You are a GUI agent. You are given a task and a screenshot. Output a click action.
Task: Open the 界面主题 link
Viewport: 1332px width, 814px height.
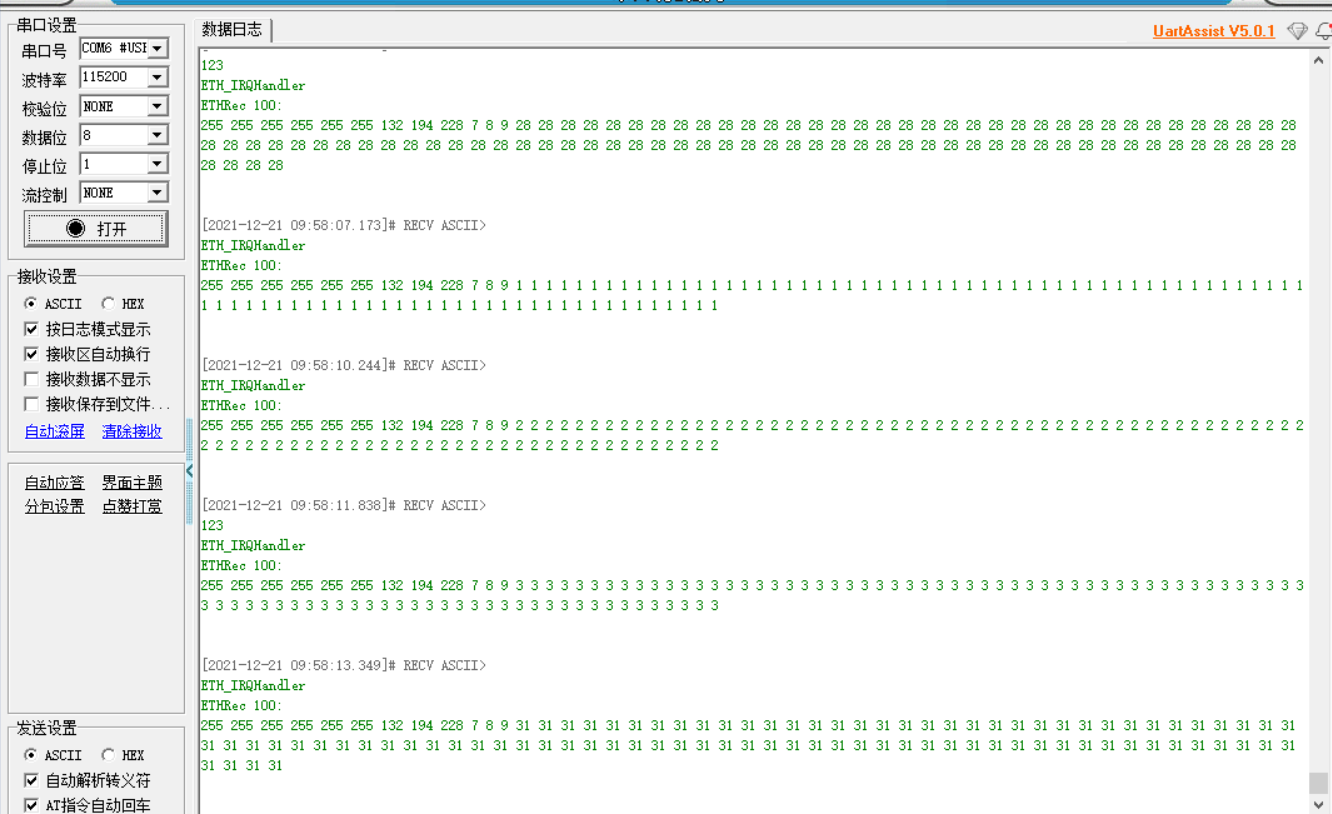(132, 483)
